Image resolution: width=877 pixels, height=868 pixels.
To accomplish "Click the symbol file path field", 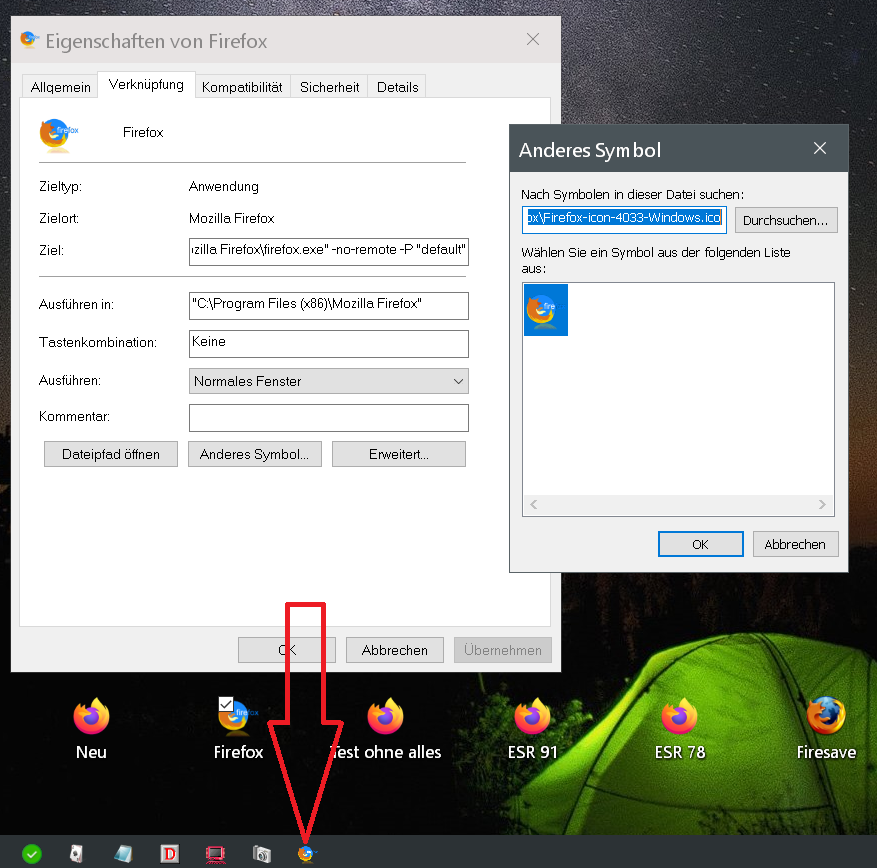I will tap(624, 219).
